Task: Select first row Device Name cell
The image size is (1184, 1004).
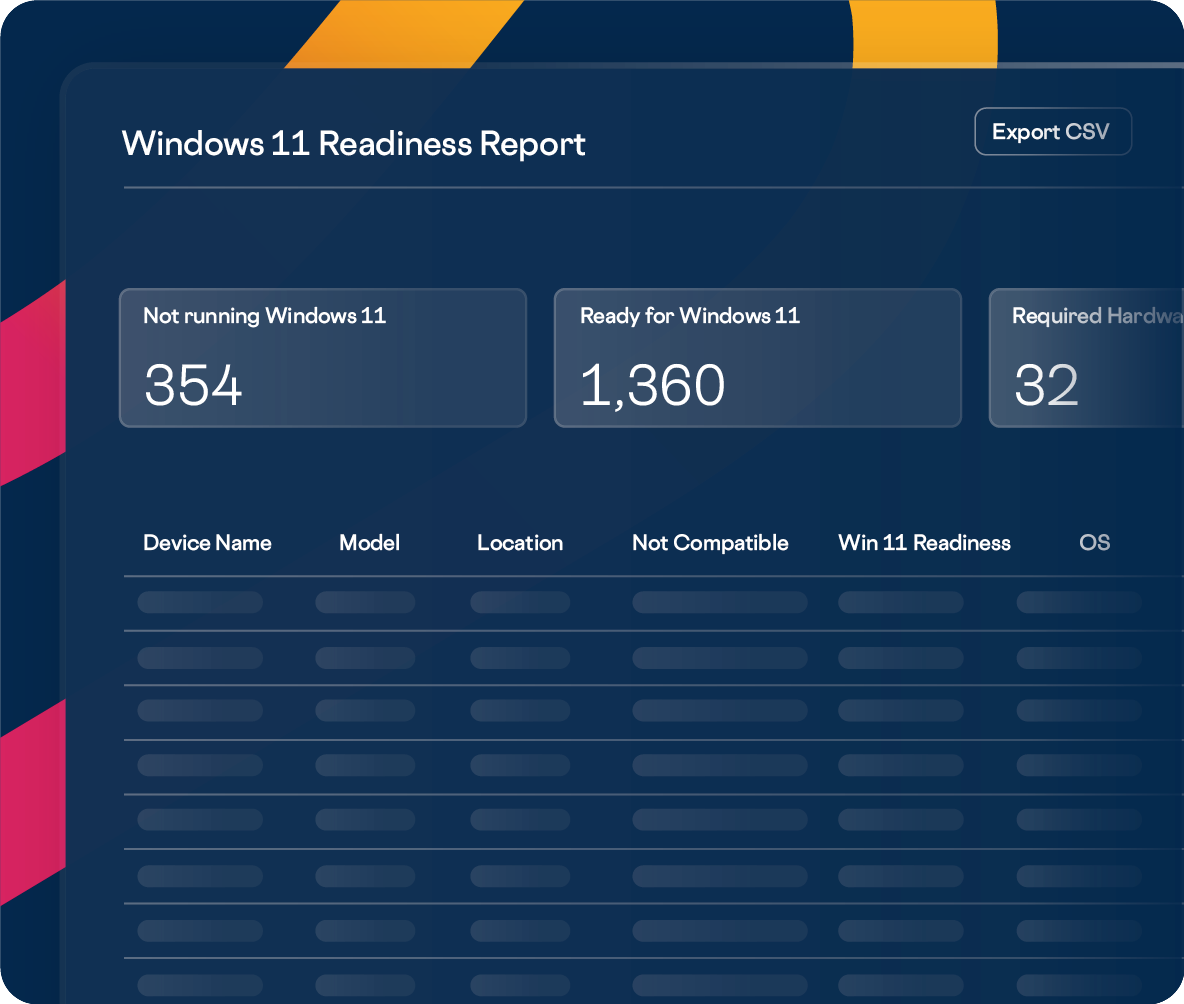Action: pos(200,602)
